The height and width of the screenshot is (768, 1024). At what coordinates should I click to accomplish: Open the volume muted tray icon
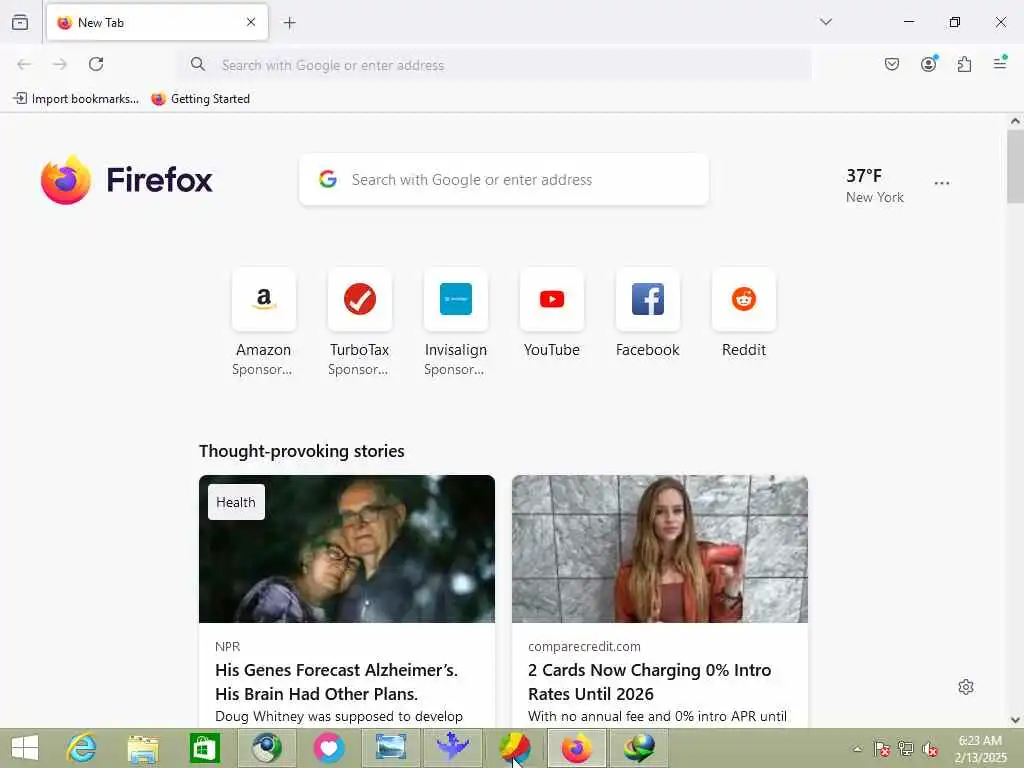click(x=930, y=748)
